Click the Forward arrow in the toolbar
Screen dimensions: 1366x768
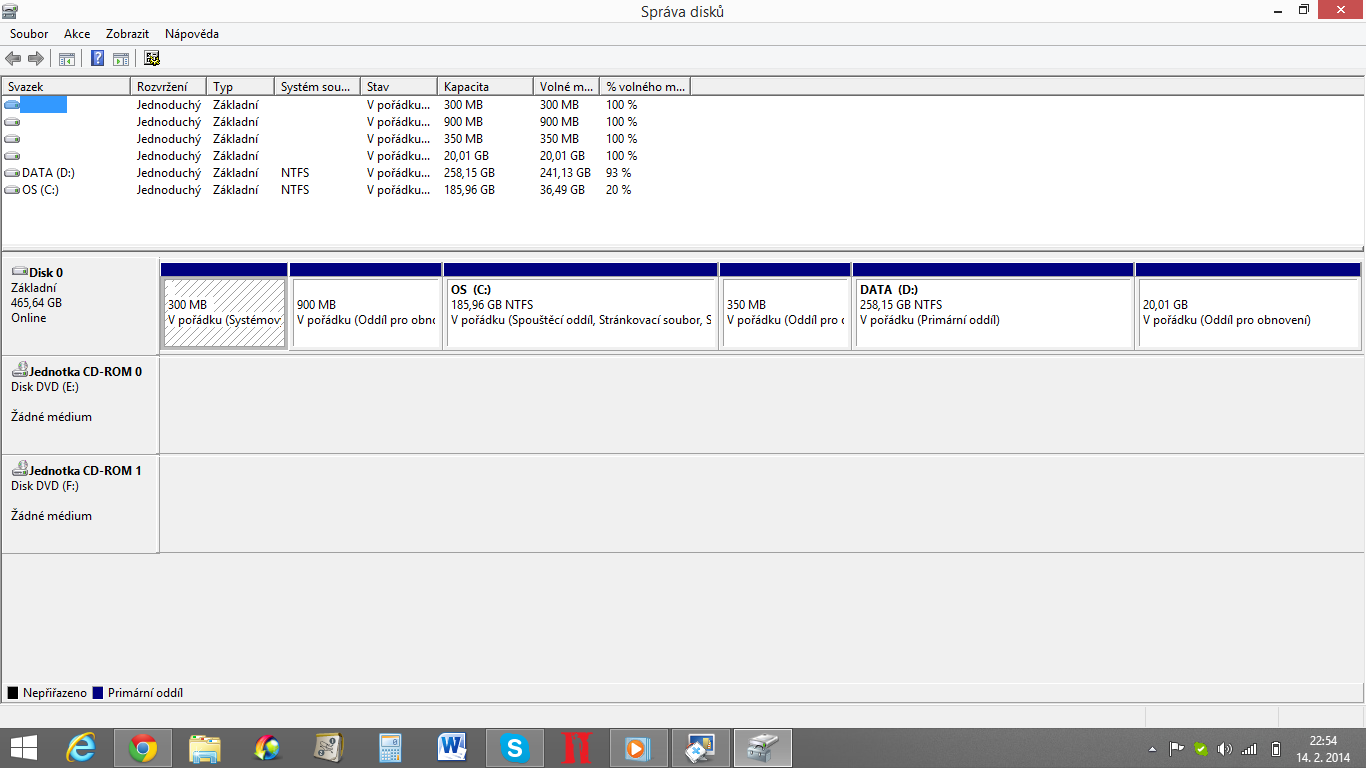36,58
